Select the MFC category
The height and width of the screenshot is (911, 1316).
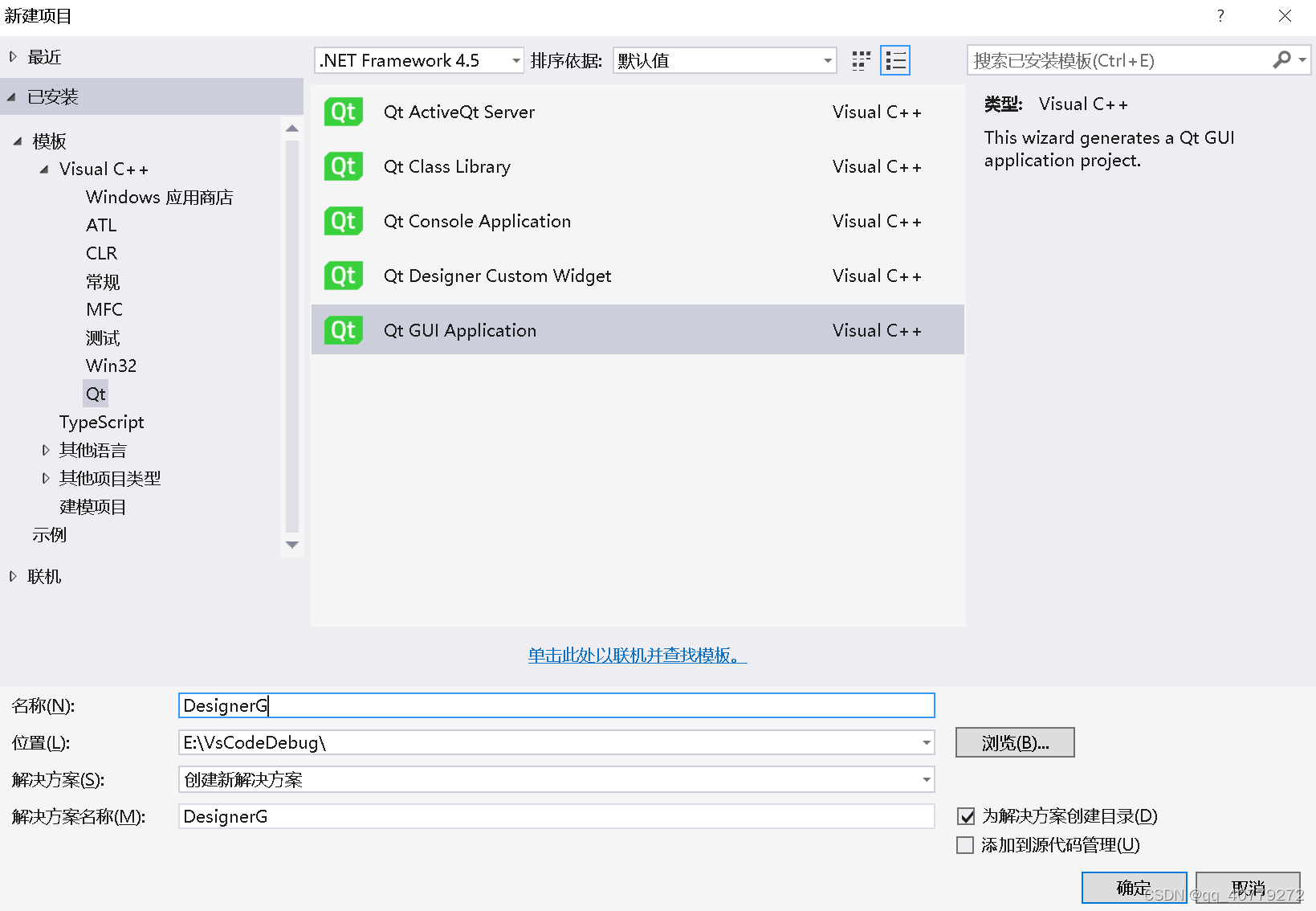pos(104,310)
